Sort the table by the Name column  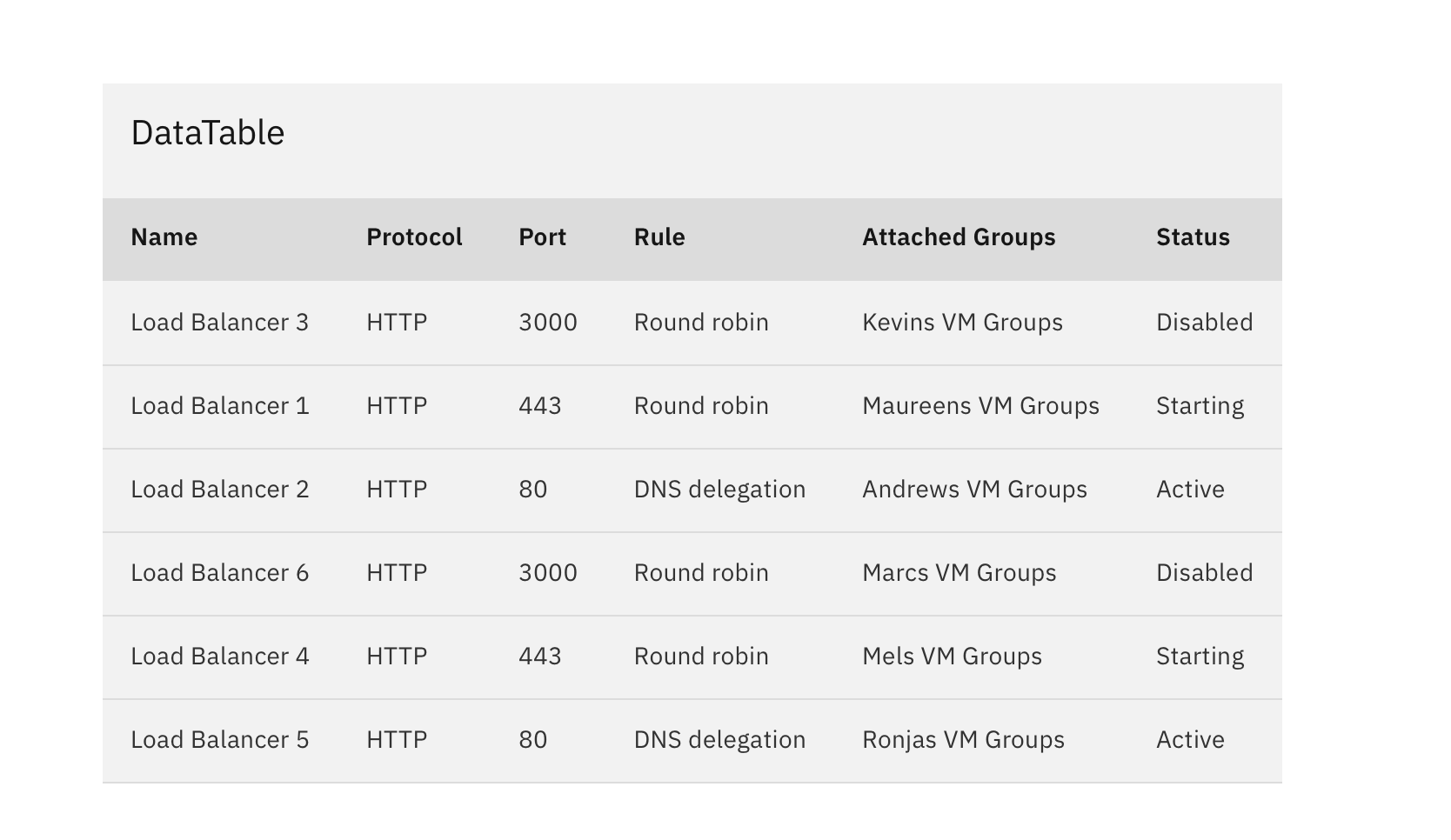coord(164,237)
